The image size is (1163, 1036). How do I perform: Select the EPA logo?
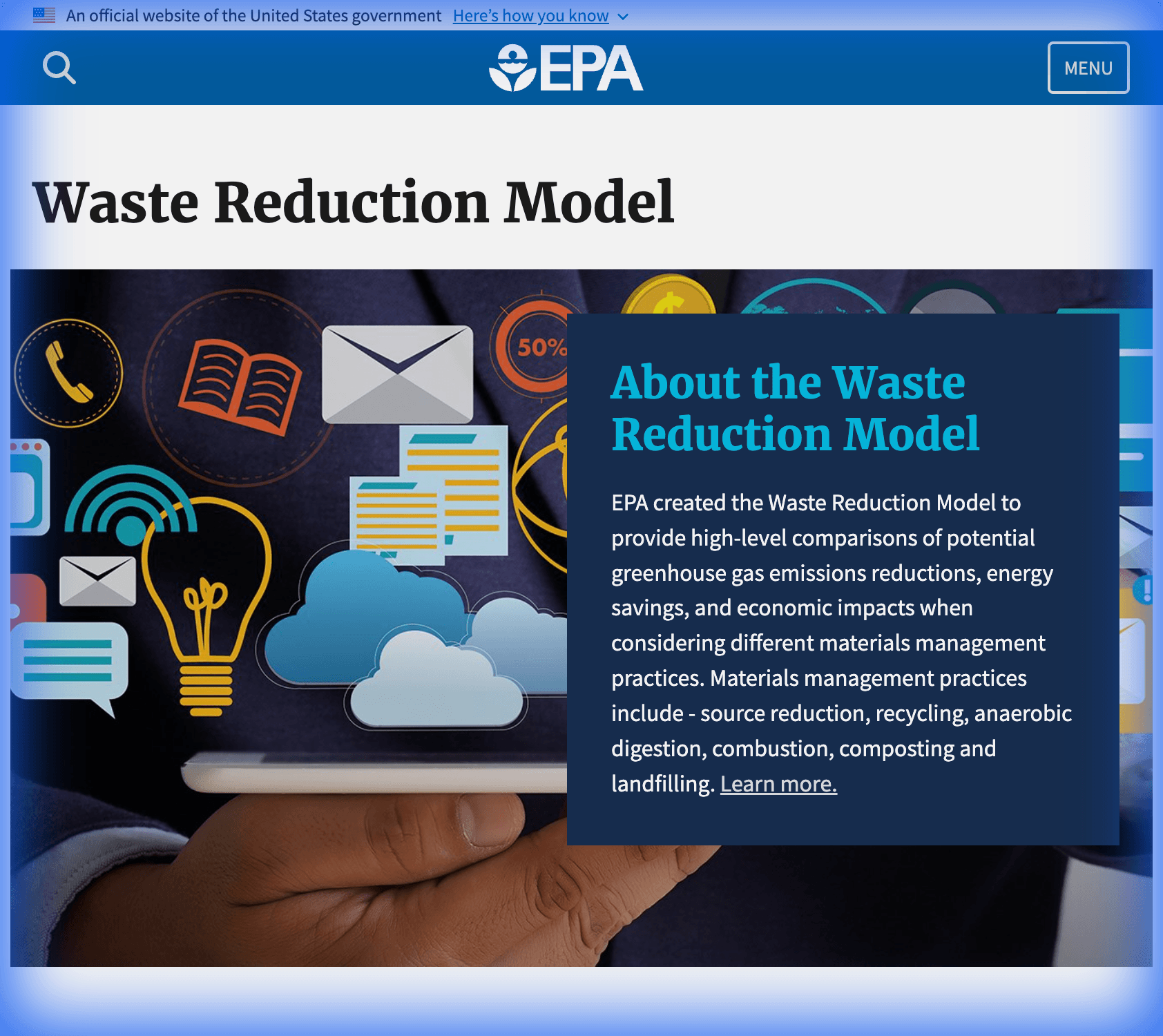[565, 67]
